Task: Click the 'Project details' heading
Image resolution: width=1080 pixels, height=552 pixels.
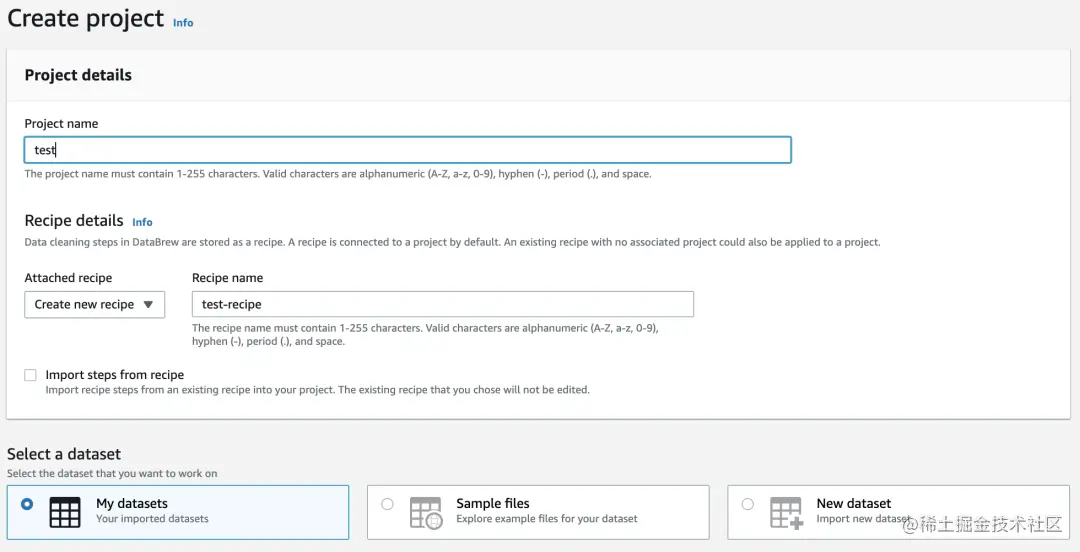Action: point(78,75)
